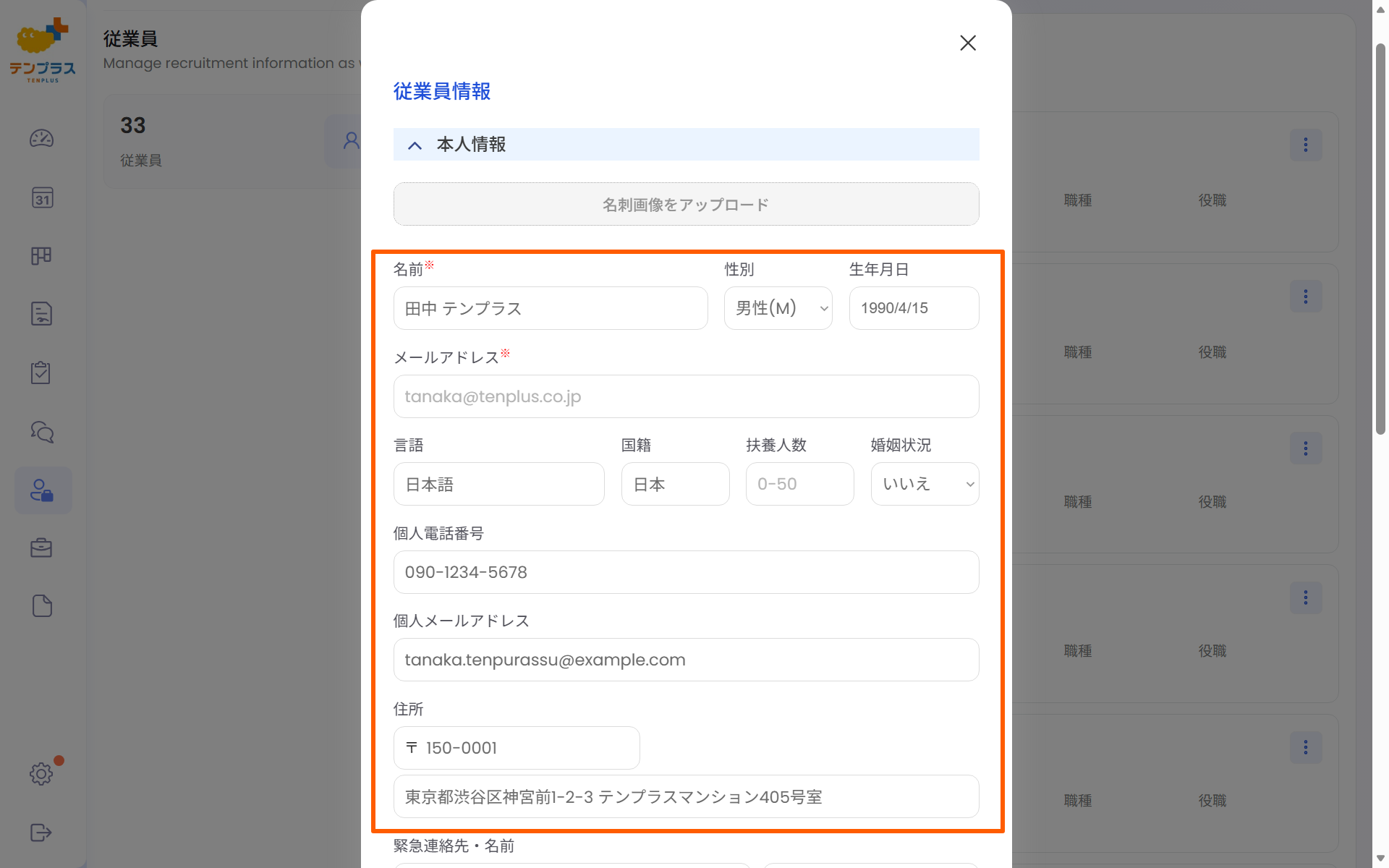Open the clipboard checklist icon in sidebar
The width and height of the screenshot is (1389, 868).
(x=41, y=373)
